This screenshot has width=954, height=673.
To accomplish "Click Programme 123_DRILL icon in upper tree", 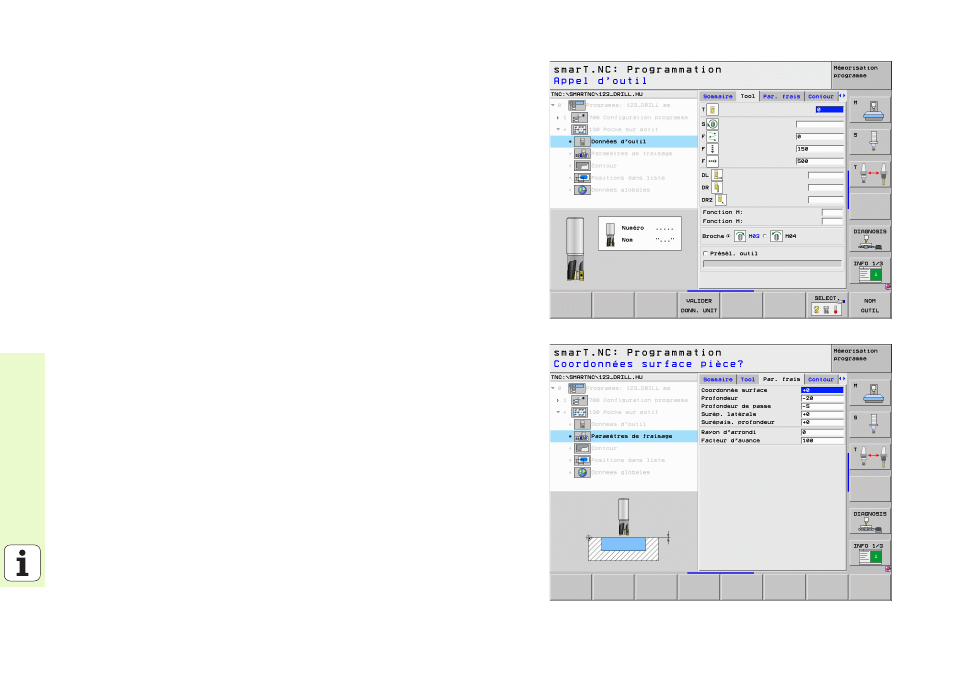I will [x=576, y=105].
